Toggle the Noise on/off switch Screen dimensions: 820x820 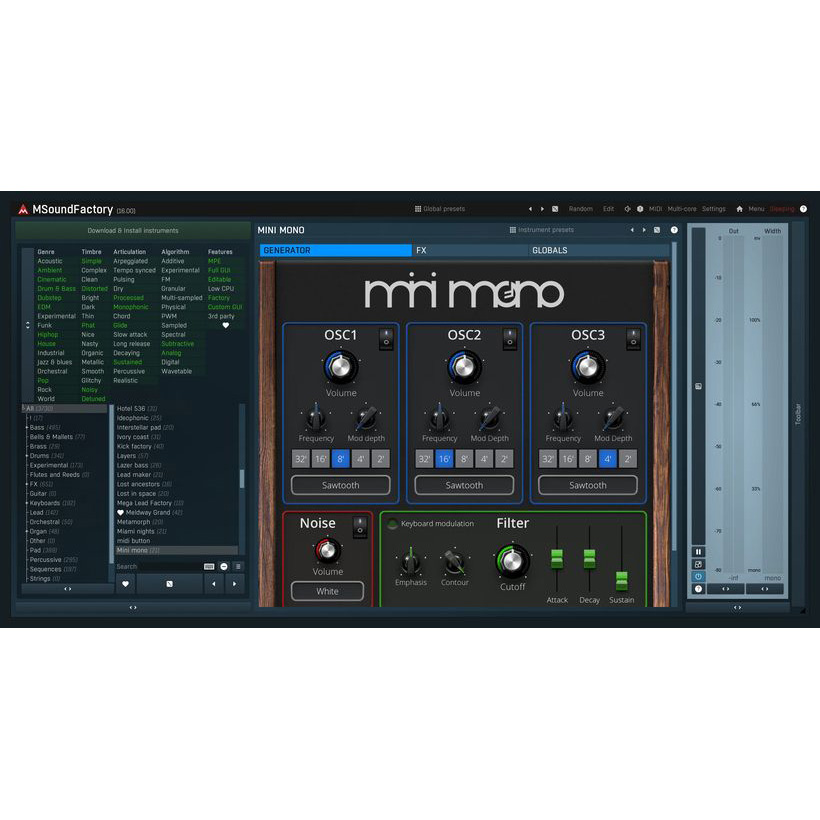pos(360,527)
